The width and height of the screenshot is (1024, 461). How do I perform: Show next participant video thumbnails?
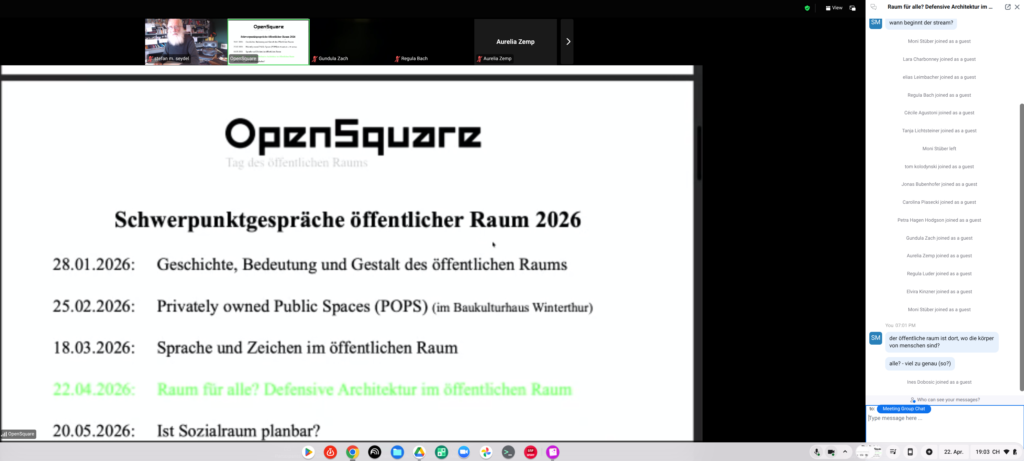tap(568, 41)
